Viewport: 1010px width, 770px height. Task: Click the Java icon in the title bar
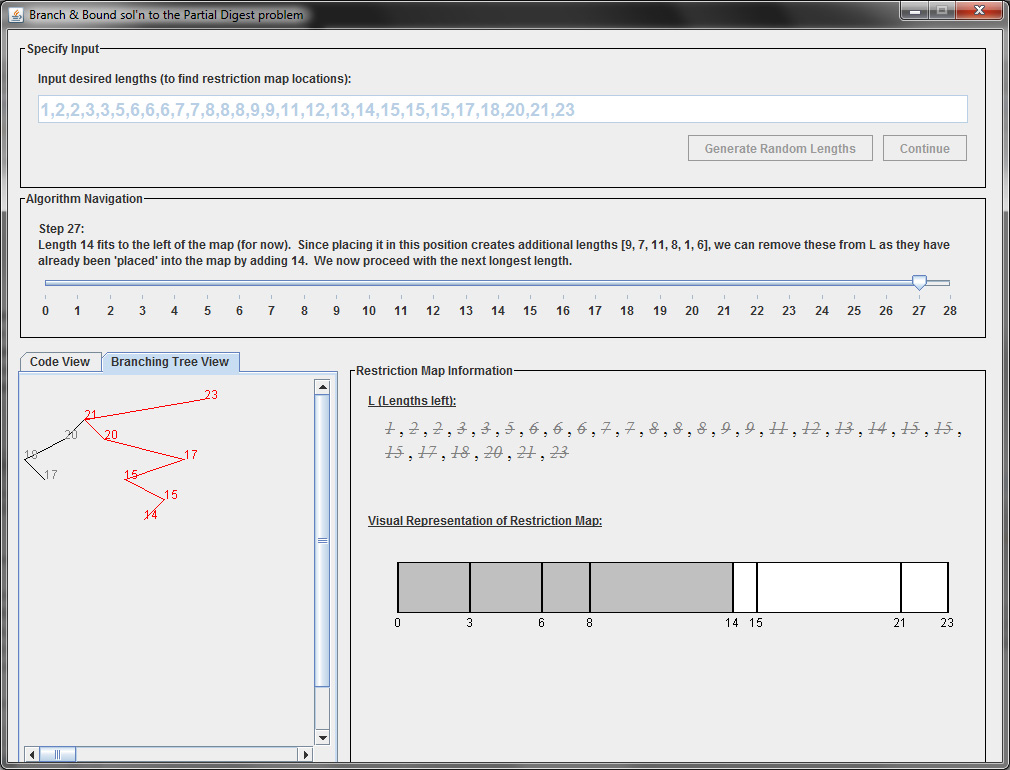(16, 15)
